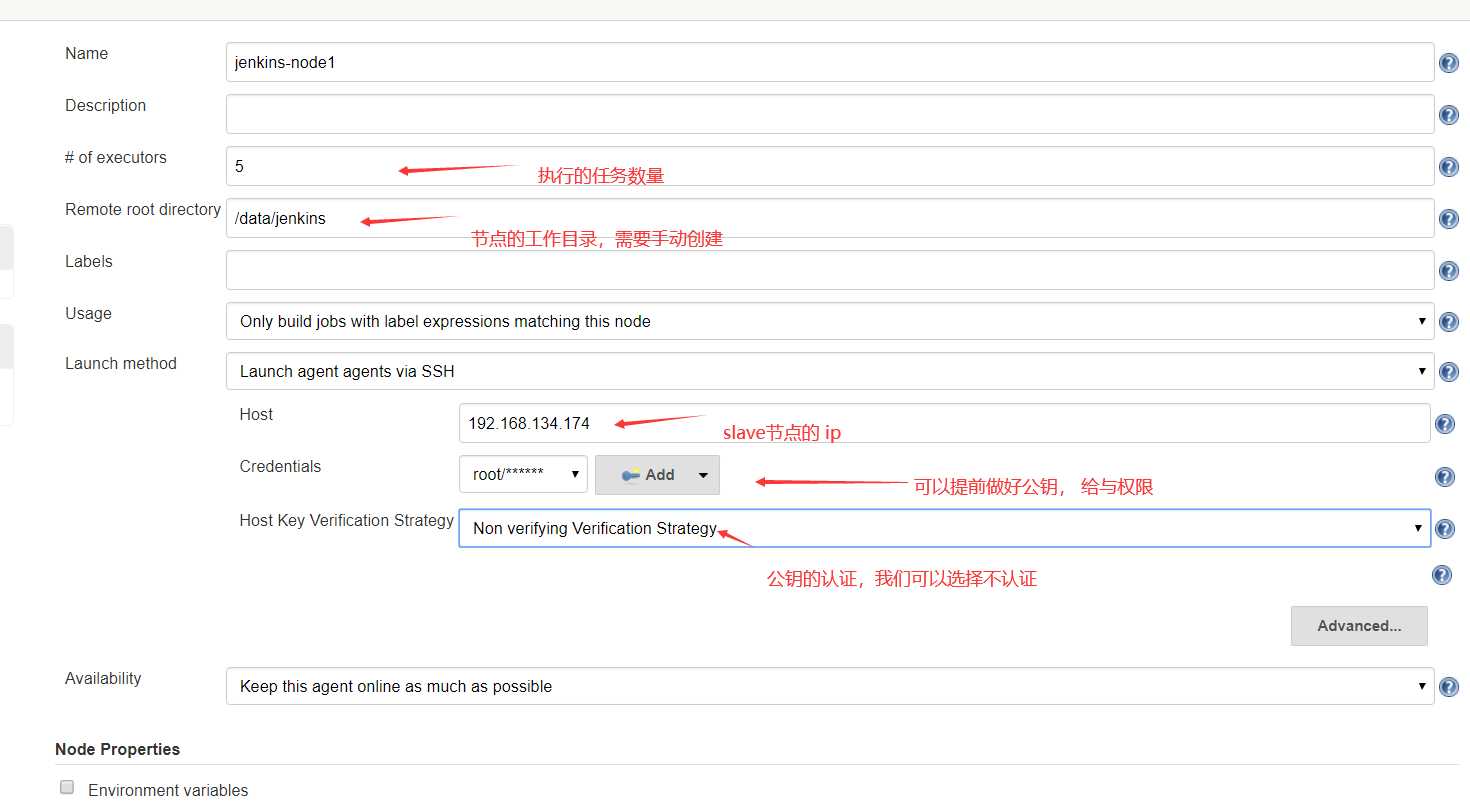Image resolution: width=1470 pixels, height=807 pixels.
Task: Click the Advanced... button
Action: click(x=1359, y=626)
